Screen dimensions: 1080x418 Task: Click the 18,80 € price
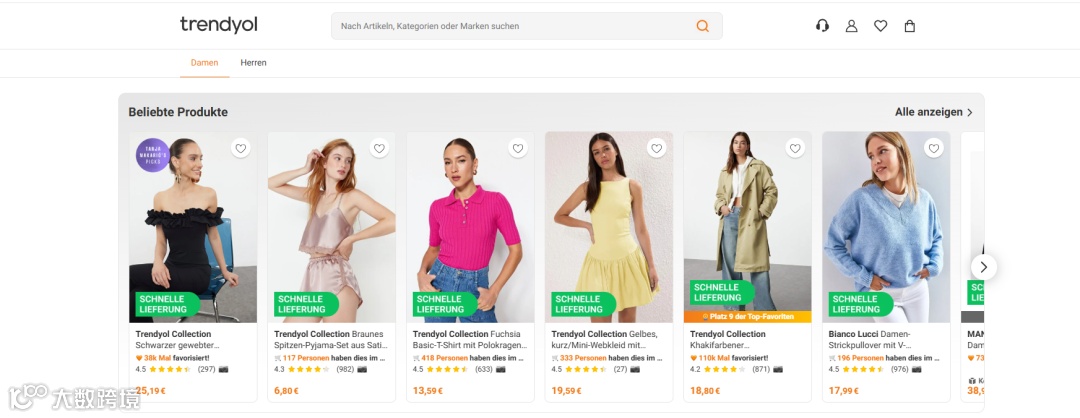[x=705, y=391]
